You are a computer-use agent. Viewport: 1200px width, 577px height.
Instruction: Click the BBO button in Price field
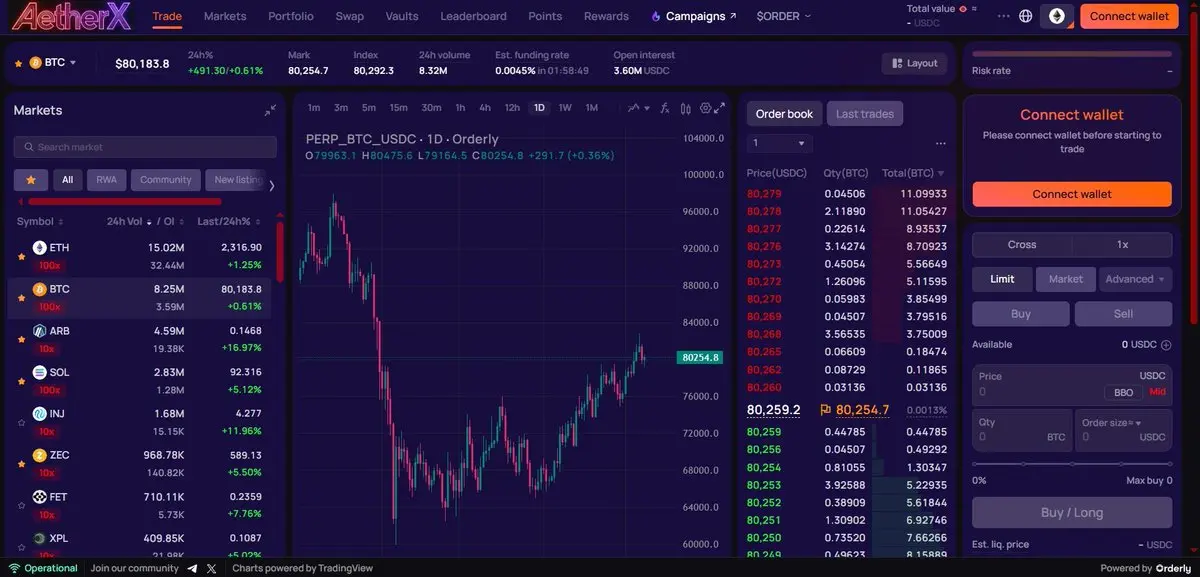point(1123,393)
